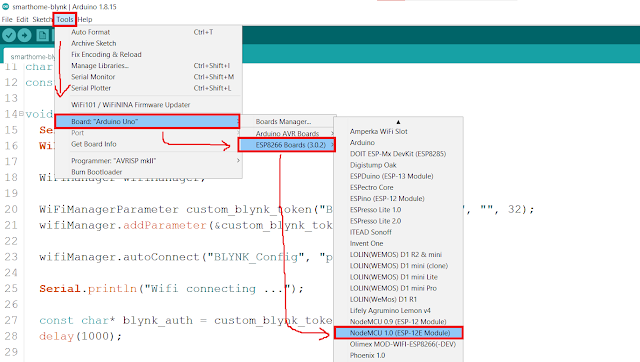Click the delay(1000); code line
The width and height of the screenshot is (640, 362).
[80, 336]
